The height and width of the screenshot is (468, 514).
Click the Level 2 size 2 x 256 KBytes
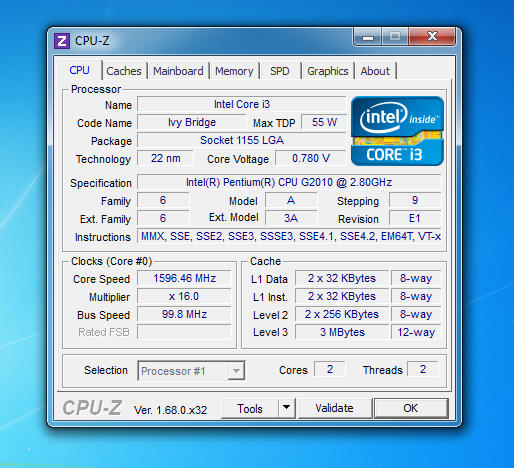pyautogui.click(x=342, y=314)
